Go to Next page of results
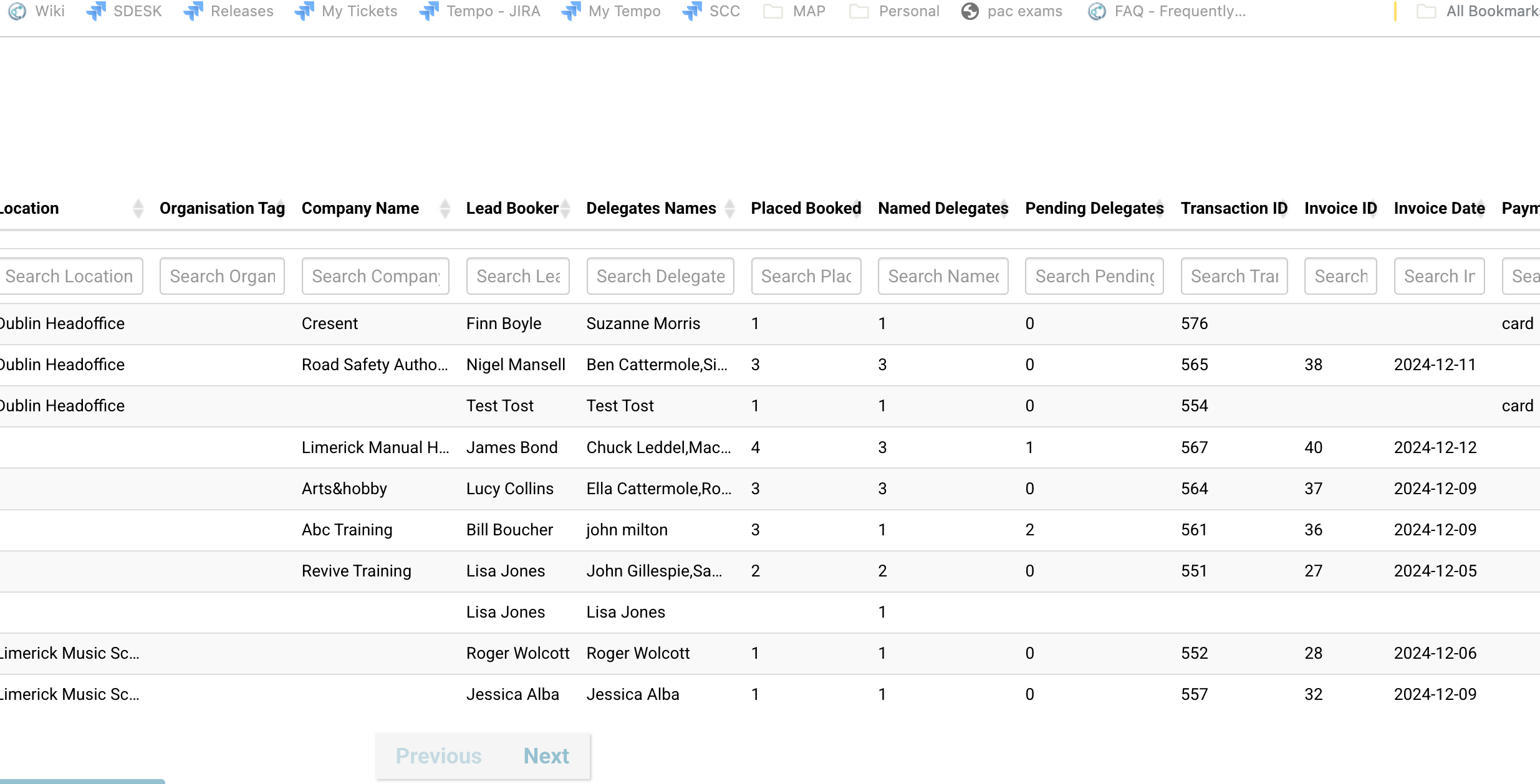Viewport: 1540px width, 784px height. click(x=546, y=756)
